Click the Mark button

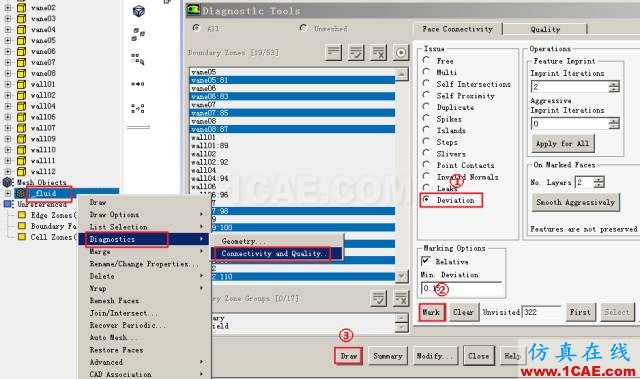coord(431,313)
